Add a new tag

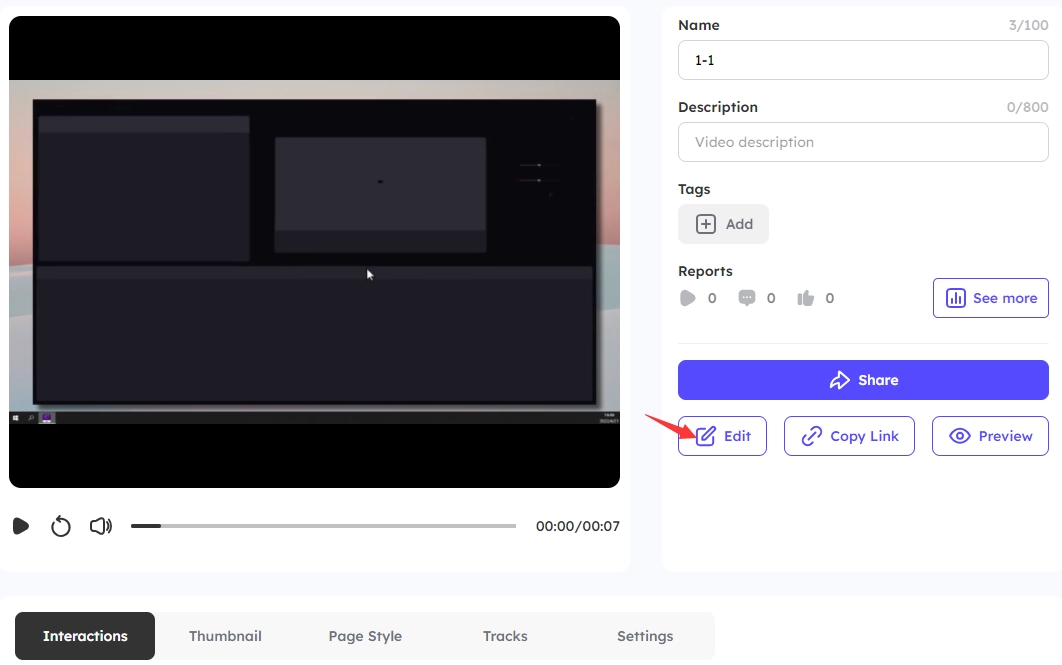(x=723, y=224)
